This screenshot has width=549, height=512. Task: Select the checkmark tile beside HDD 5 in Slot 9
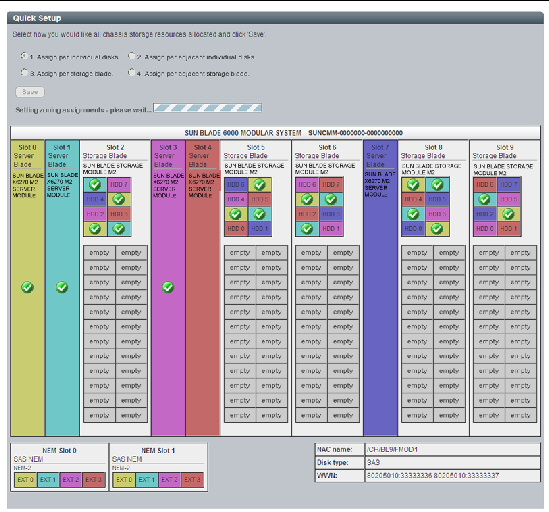(x=485, y=199)
